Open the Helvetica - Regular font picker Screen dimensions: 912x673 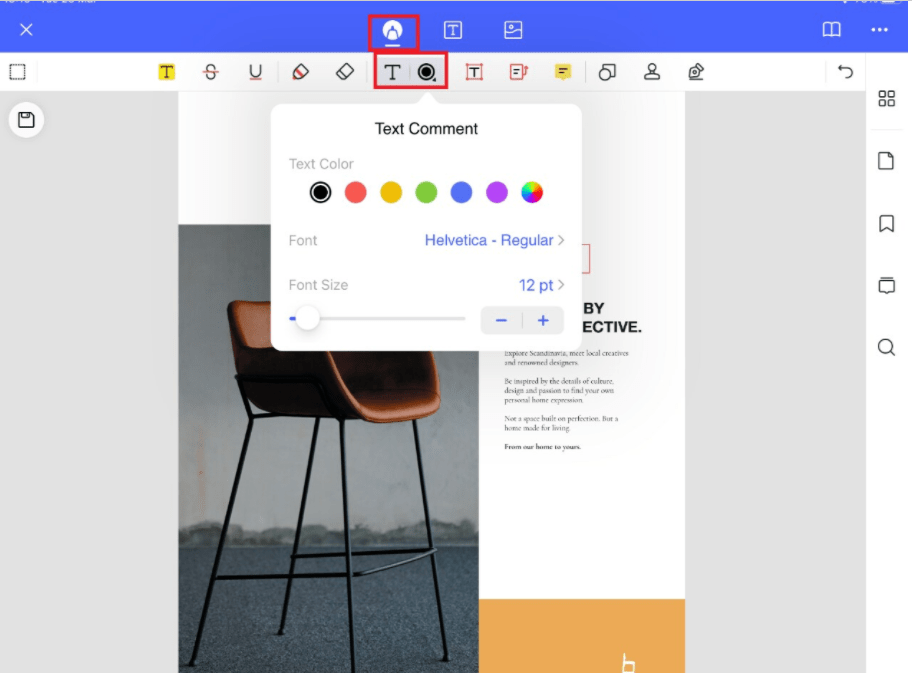pos(494,240)
